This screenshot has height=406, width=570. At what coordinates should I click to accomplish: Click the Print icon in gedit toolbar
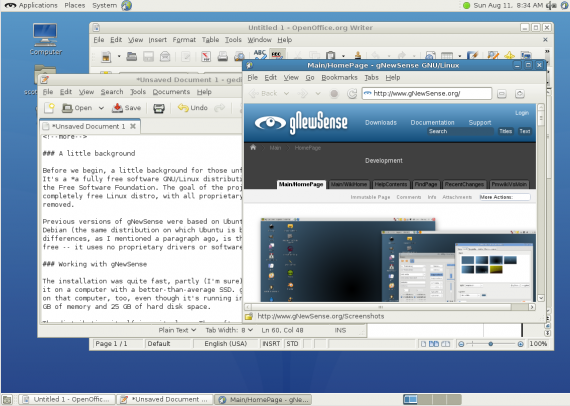(x=159, y=108)
